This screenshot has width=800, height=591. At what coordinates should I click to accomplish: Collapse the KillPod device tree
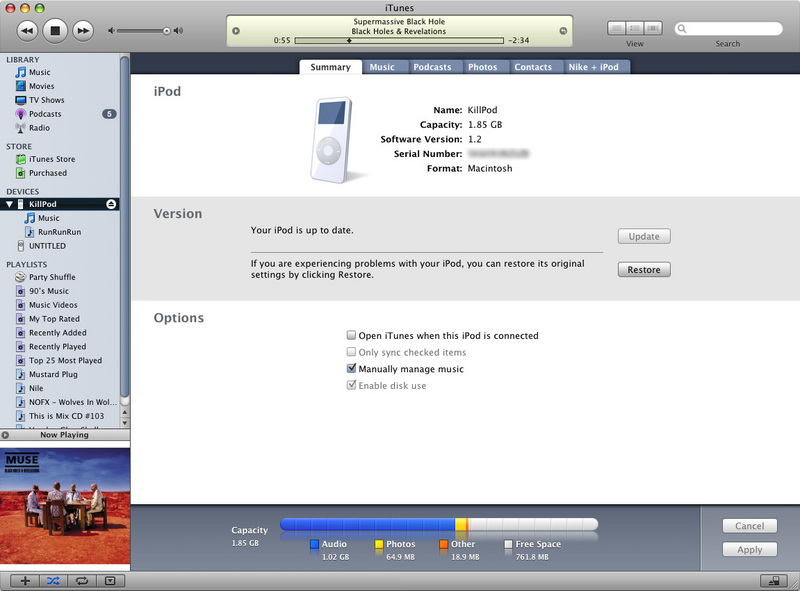coord(9,204)
